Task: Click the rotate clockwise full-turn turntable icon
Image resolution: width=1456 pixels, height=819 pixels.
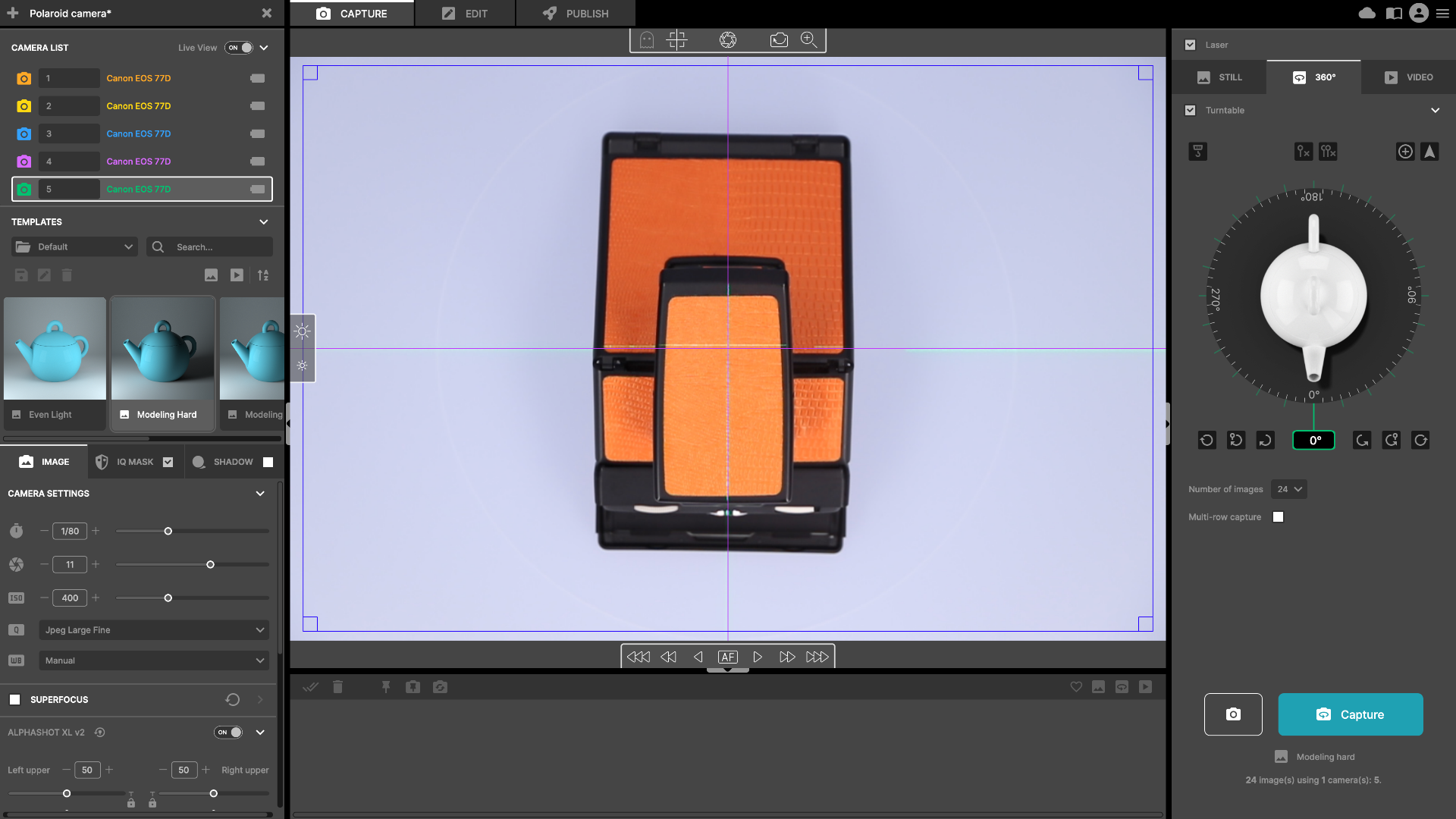Action: [x=1420, y=440]
